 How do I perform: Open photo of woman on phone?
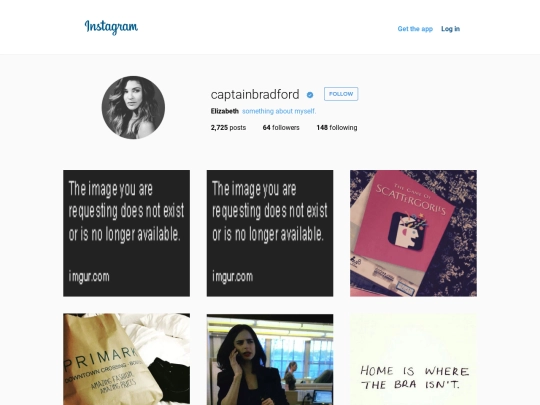click(x=270, y=359)
